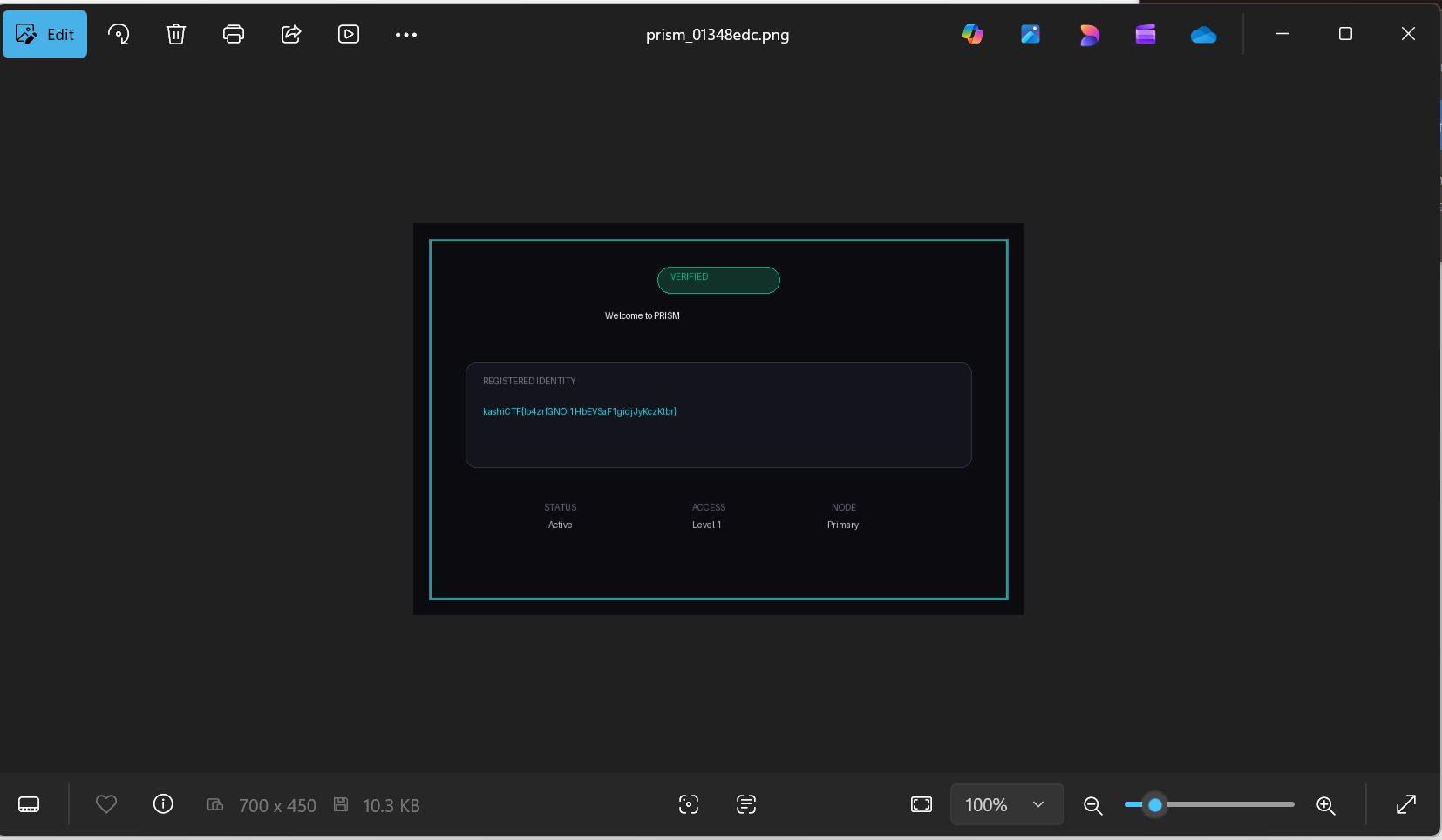The height and width of the screenshot is (840, 1442).
Task: Start slideshow with play icon
Action: point(349,34)
